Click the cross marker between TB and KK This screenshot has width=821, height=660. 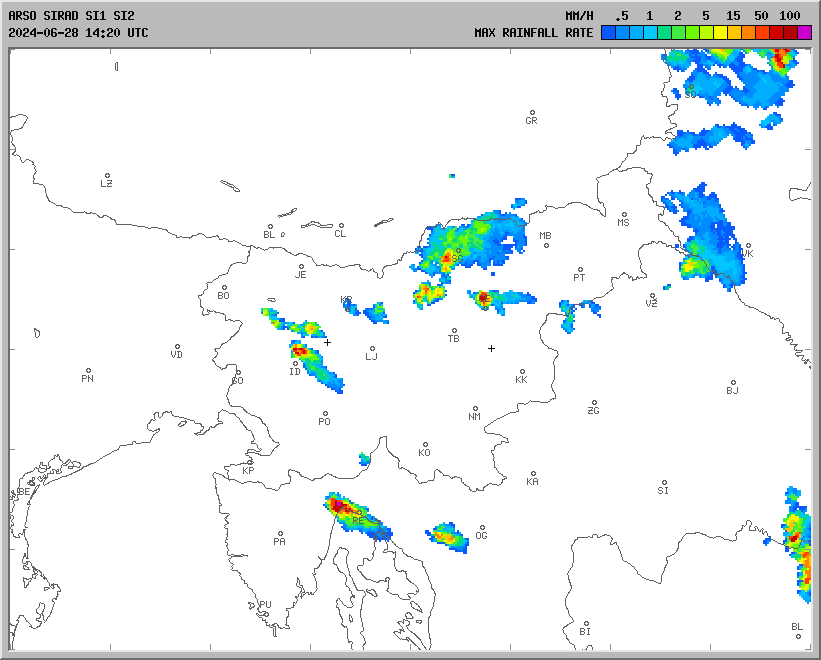[491, 349]
